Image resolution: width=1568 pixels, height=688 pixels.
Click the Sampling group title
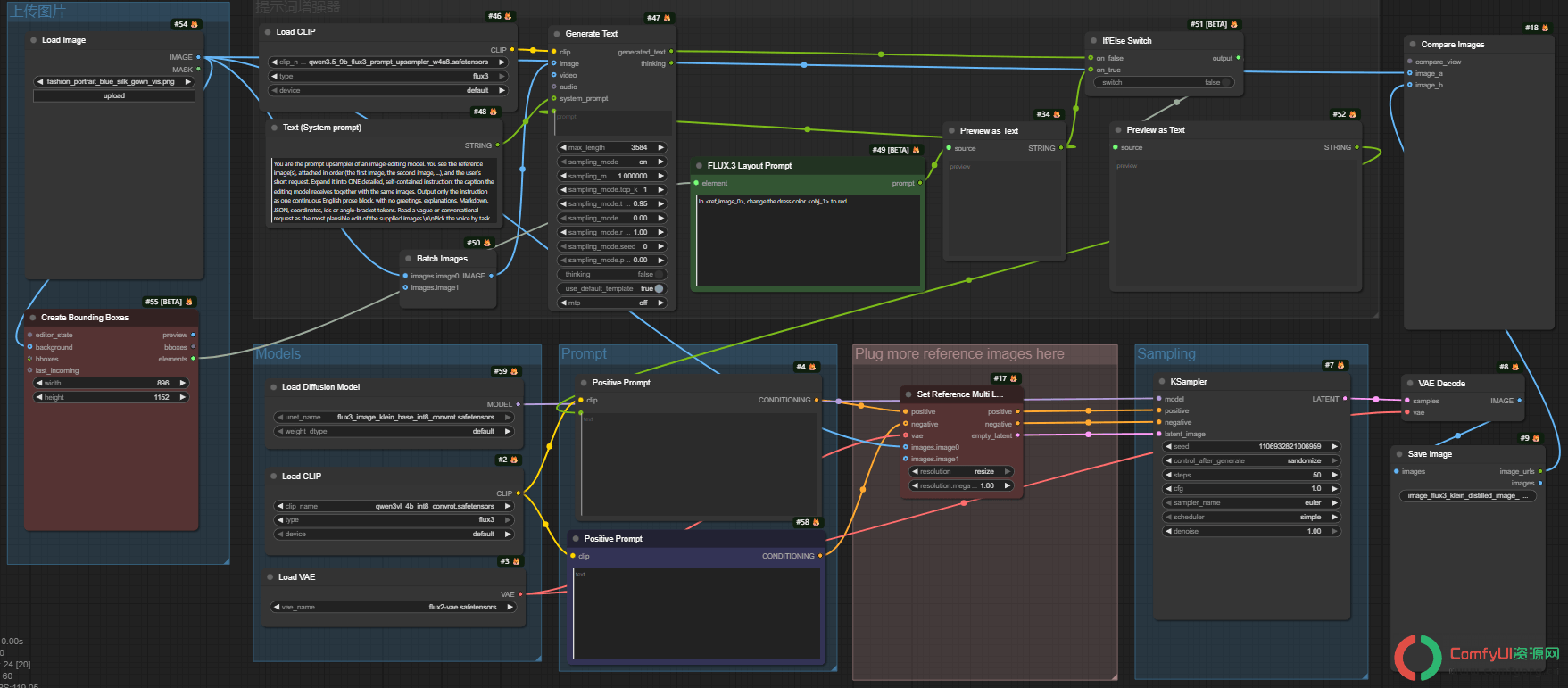coord(1166,354)
